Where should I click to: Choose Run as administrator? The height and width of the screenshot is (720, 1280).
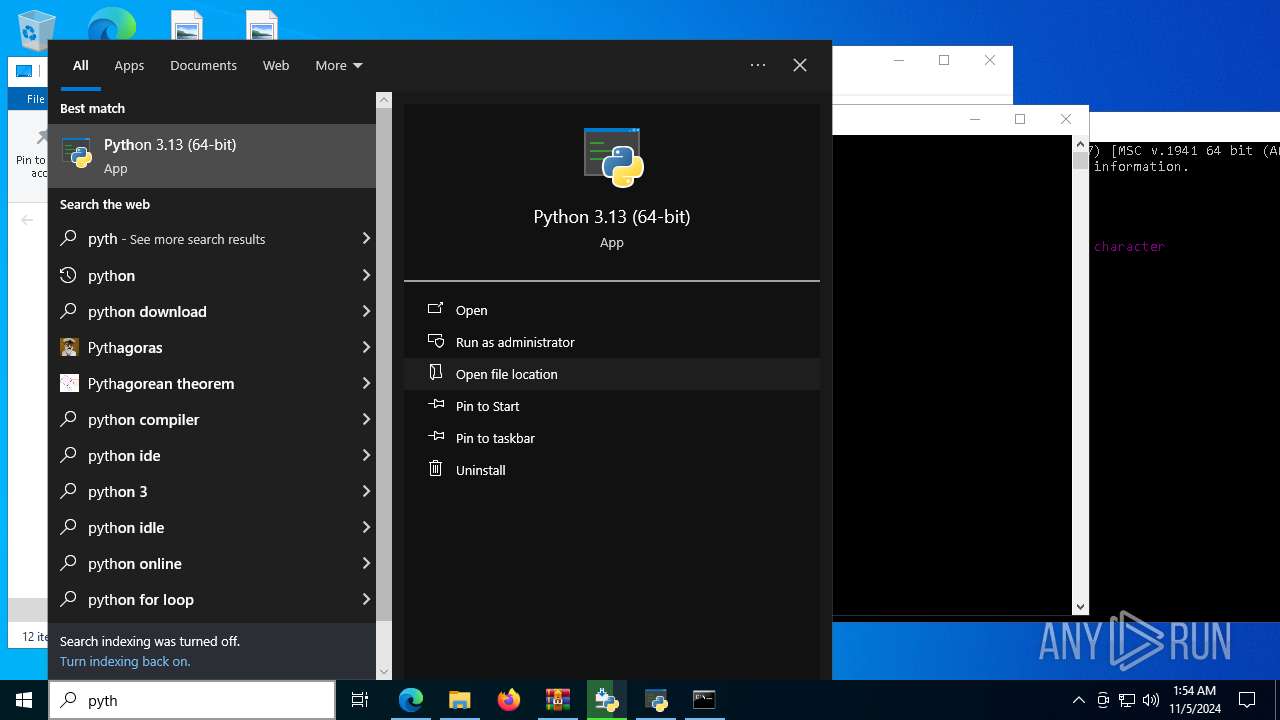[612, 342]
